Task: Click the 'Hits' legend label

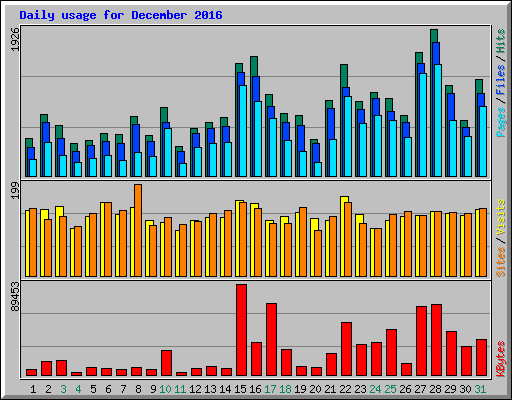Action: pyautogui.click(x=501, y=41)
